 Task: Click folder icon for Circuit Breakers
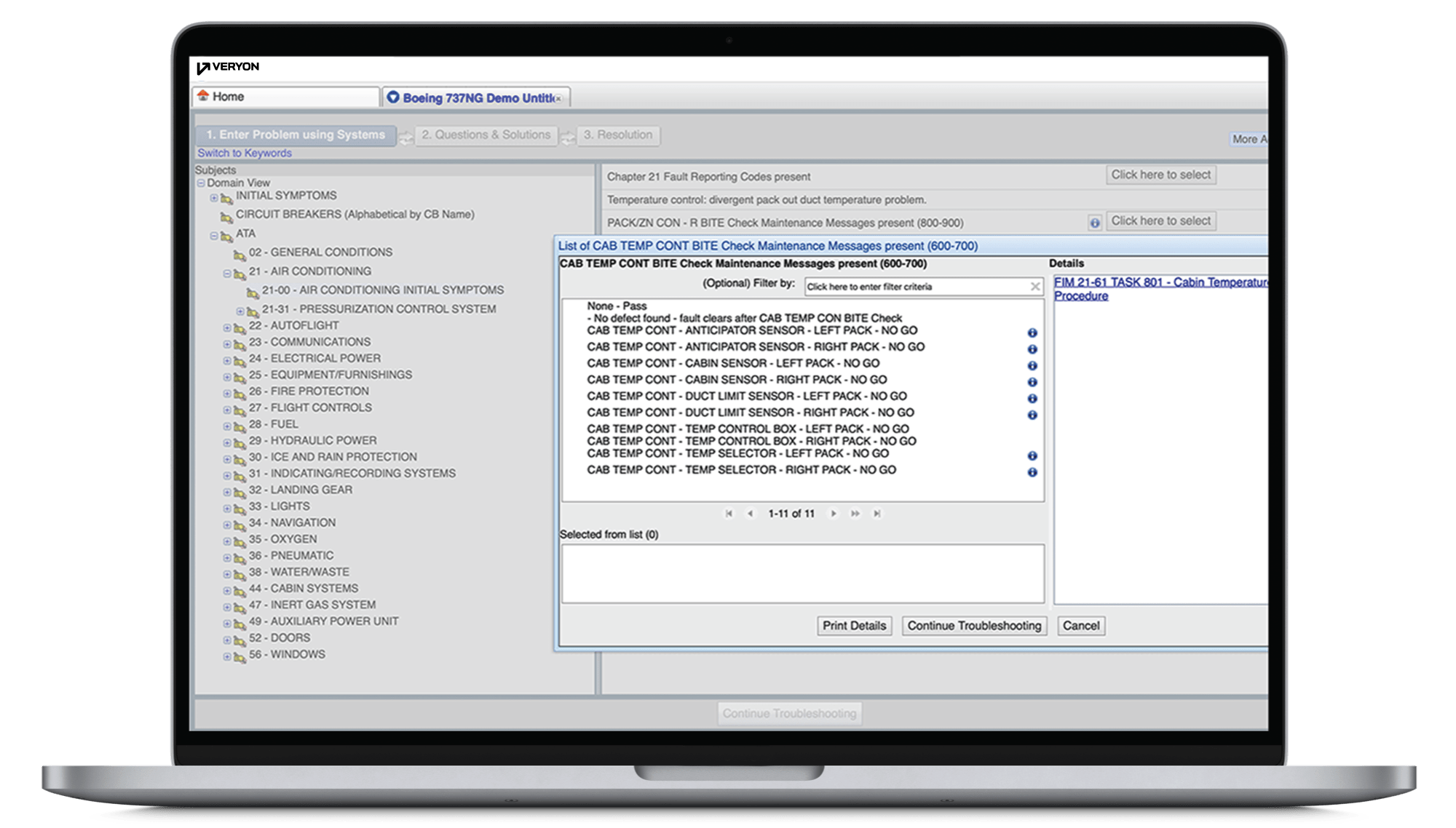pyautogui.click(x=226, y=217)
